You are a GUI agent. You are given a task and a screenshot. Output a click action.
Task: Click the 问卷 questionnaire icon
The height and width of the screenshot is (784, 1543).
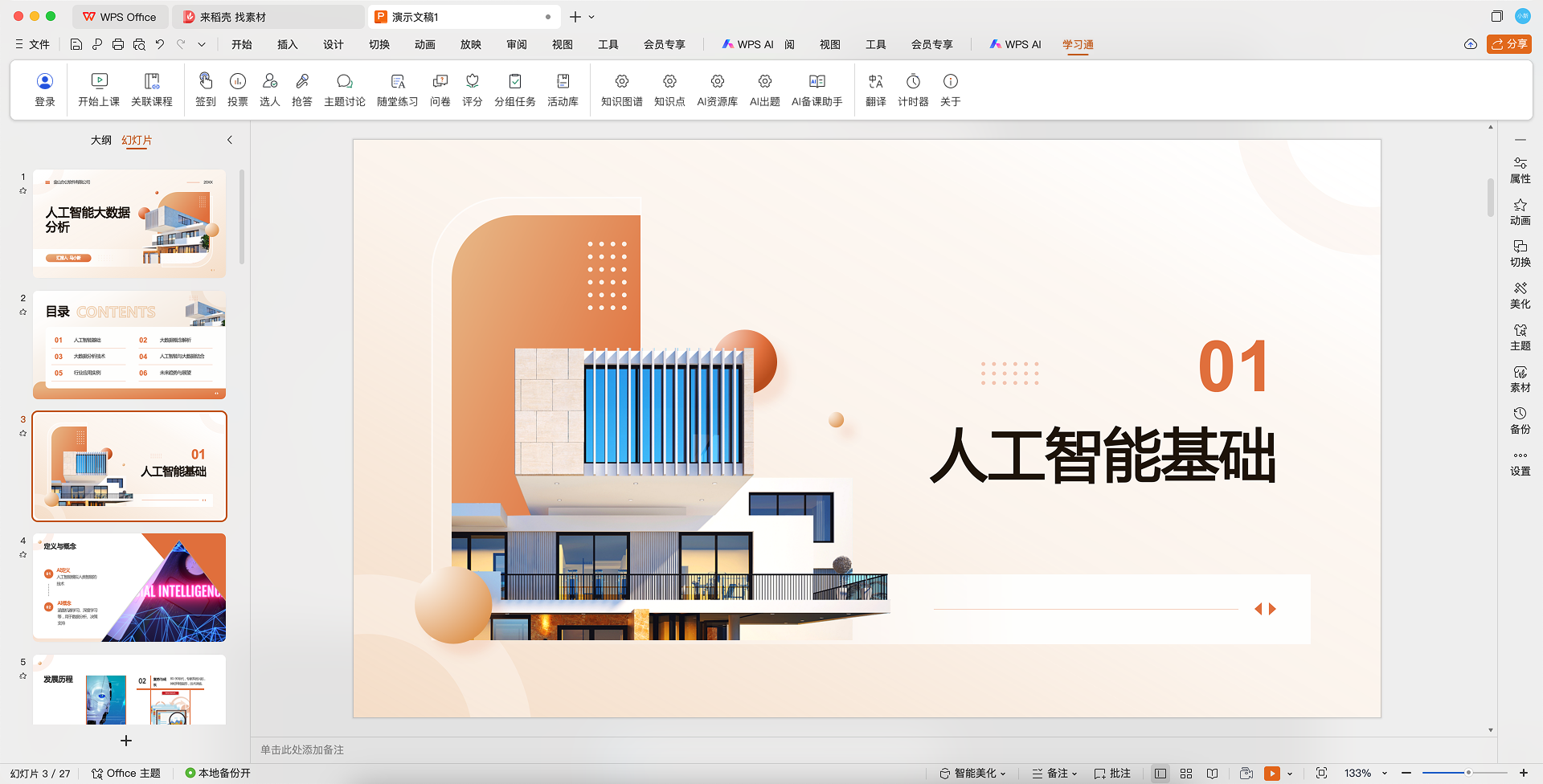[440, 89]
